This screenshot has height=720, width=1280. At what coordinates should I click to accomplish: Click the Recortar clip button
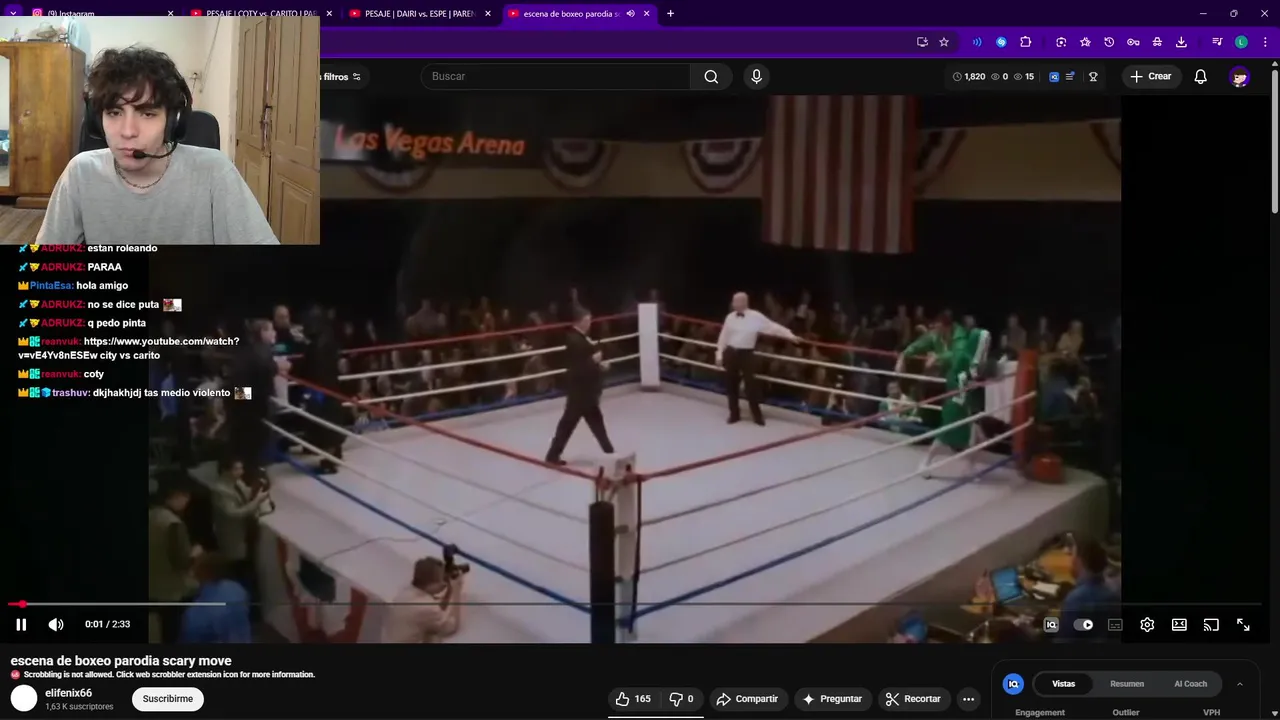coord(913,699)
